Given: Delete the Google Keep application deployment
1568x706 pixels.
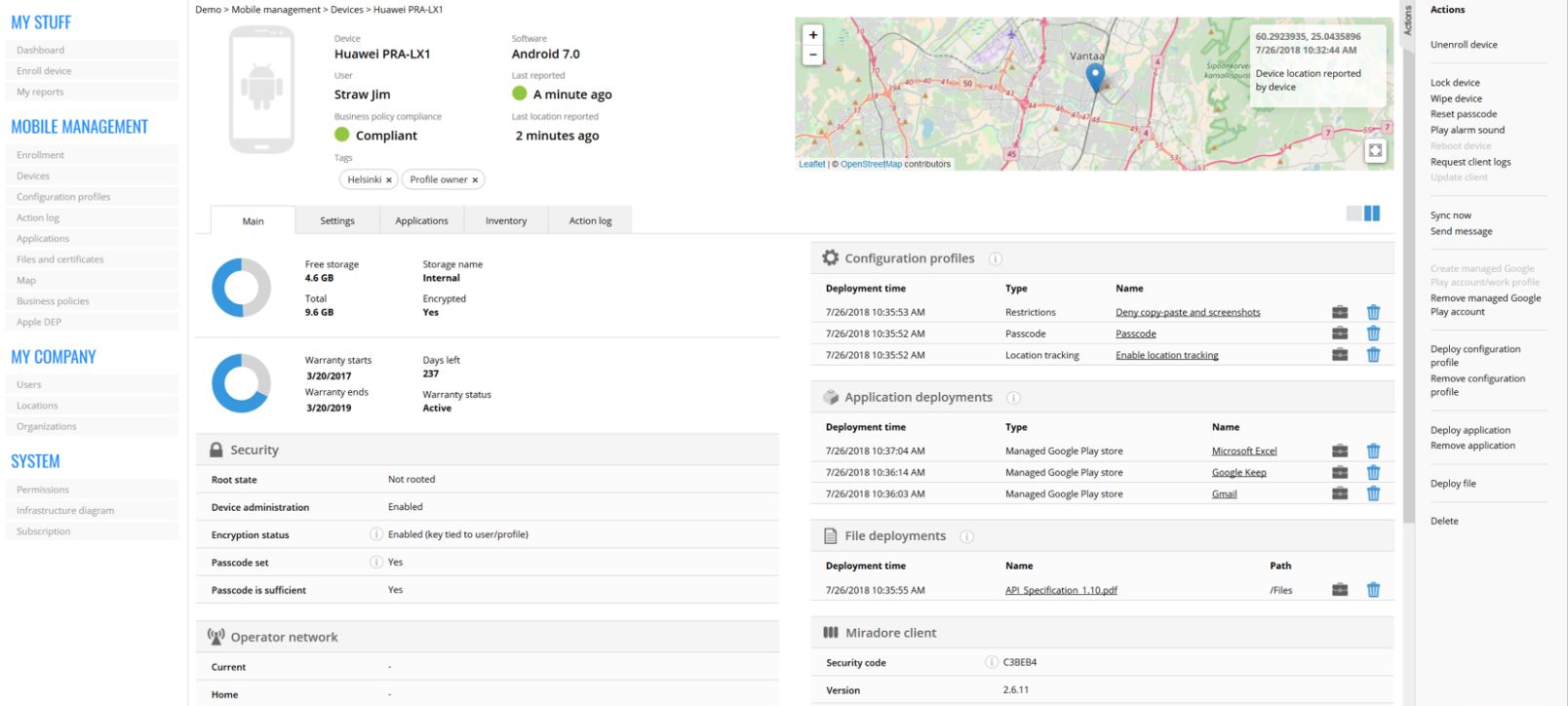Looking at the screenshot, I should pyautogui.click(x=1373, y=472).
